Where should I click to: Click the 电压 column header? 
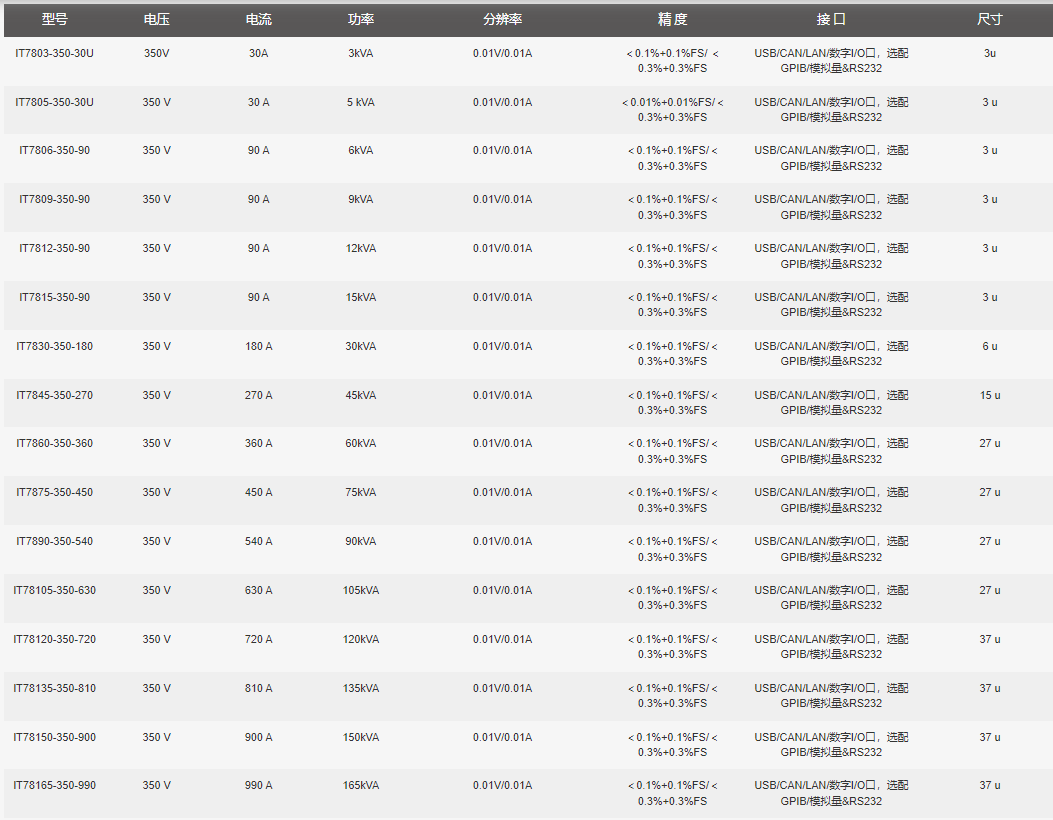pyautogui.click(x=156, y=19)
